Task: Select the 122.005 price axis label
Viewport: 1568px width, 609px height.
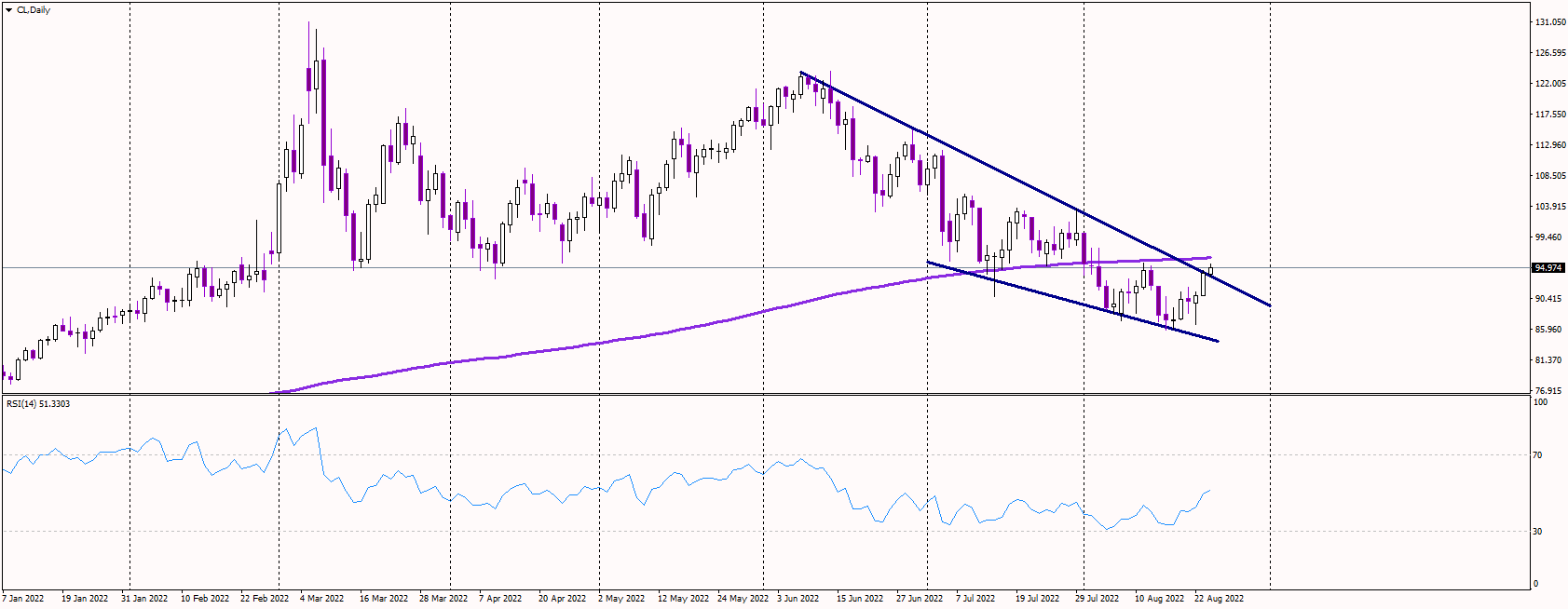Action: coord(1550,84)
